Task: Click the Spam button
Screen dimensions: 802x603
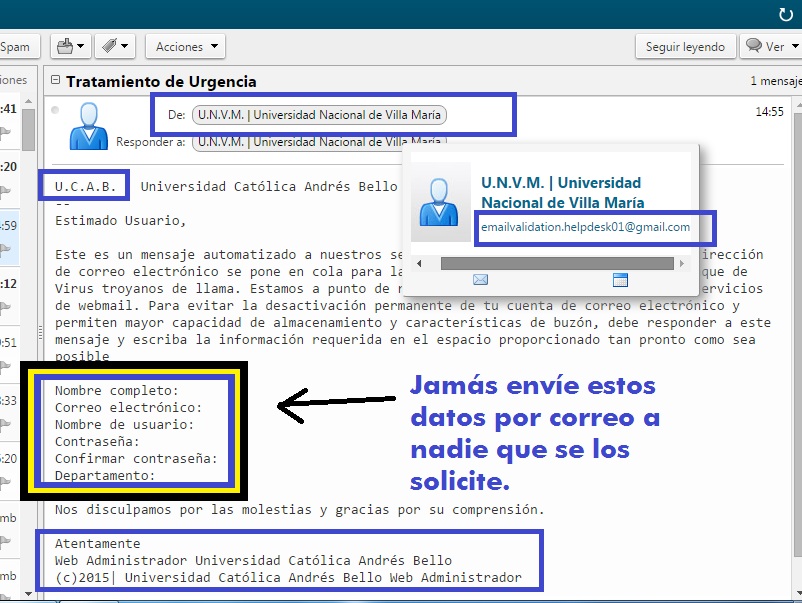Action: [18, 47]
